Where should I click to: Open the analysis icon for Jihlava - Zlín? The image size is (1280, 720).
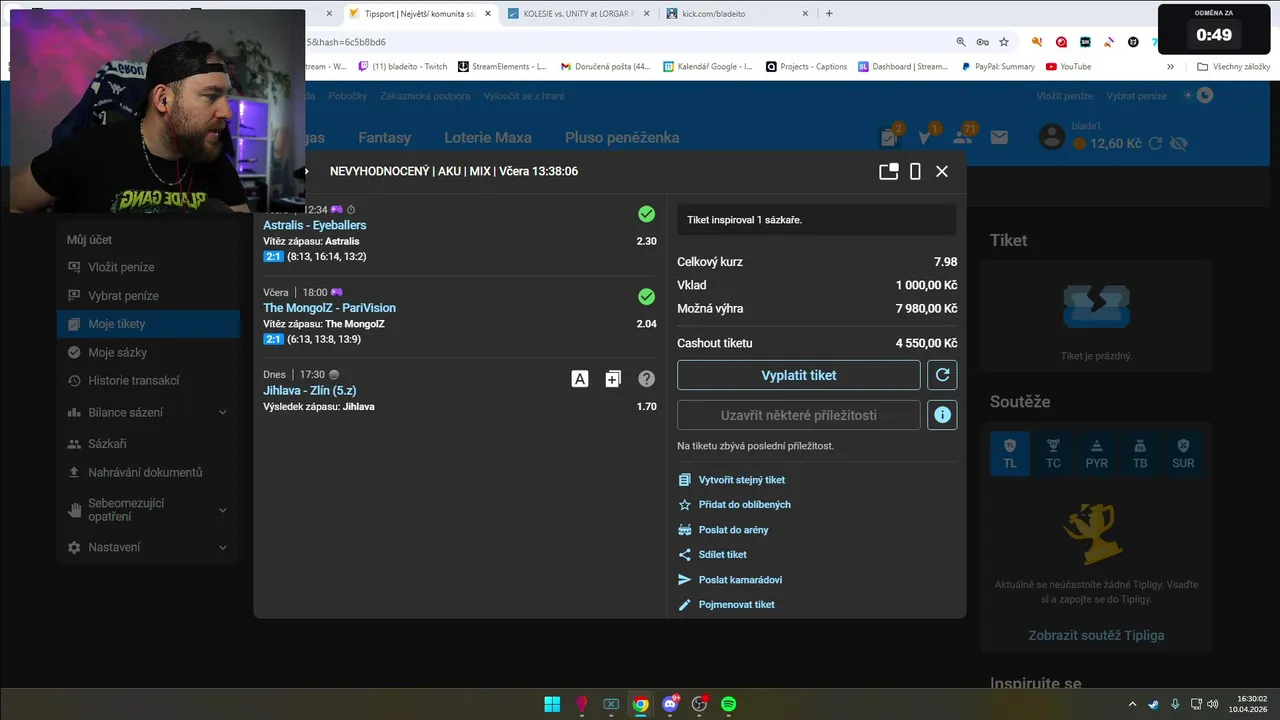pos(580,379)
